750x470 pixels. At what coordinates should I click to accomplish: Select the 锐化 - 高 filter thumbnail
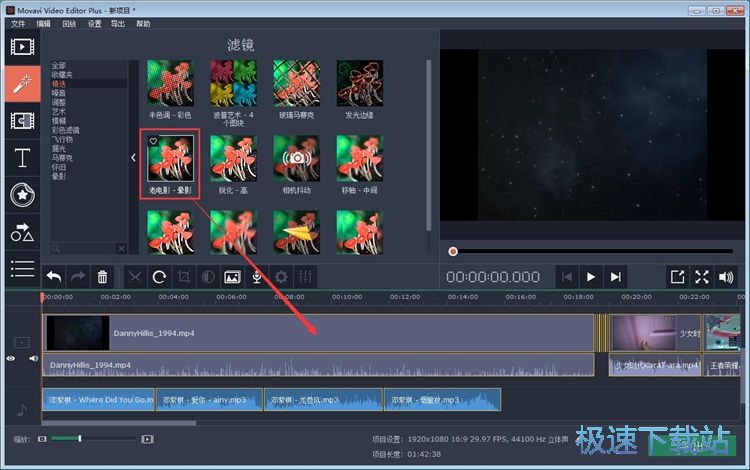point(233,158)
